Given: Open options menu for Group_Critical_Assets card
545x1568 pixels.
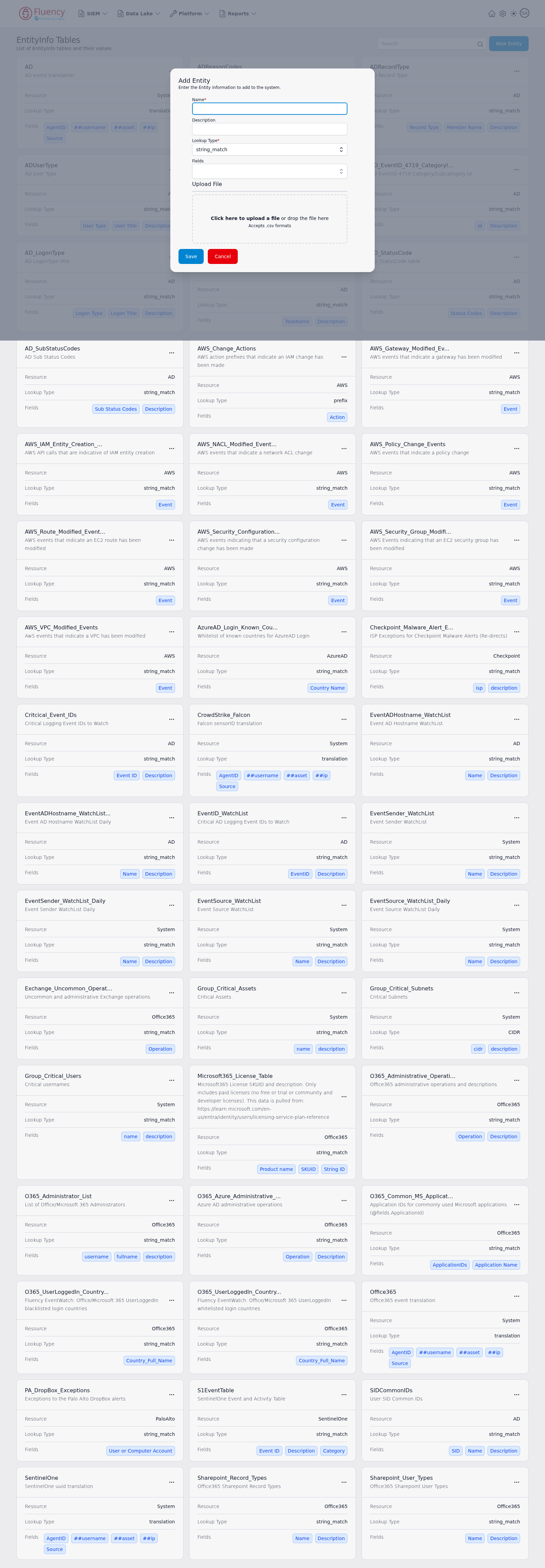Looking at the screenshot, I should tap(344, 993).
